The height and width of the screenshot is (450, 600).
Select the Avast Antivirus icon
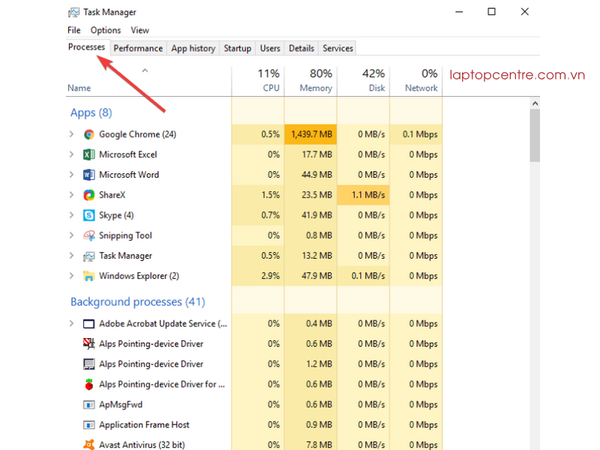tap(89, 444)
